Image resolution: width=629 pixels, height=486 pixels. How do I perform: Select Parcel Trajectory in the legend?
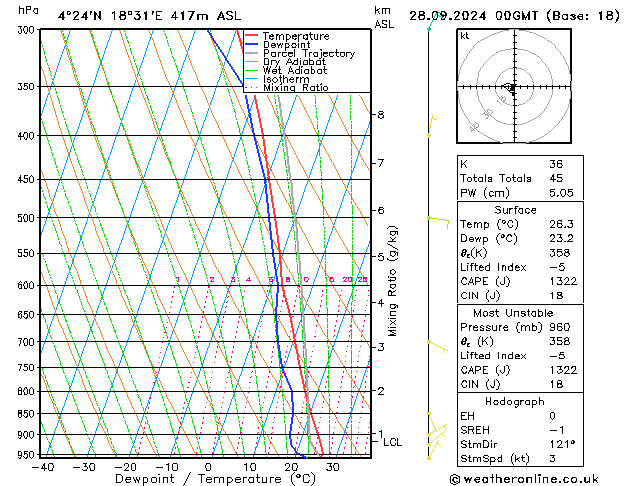308,54
